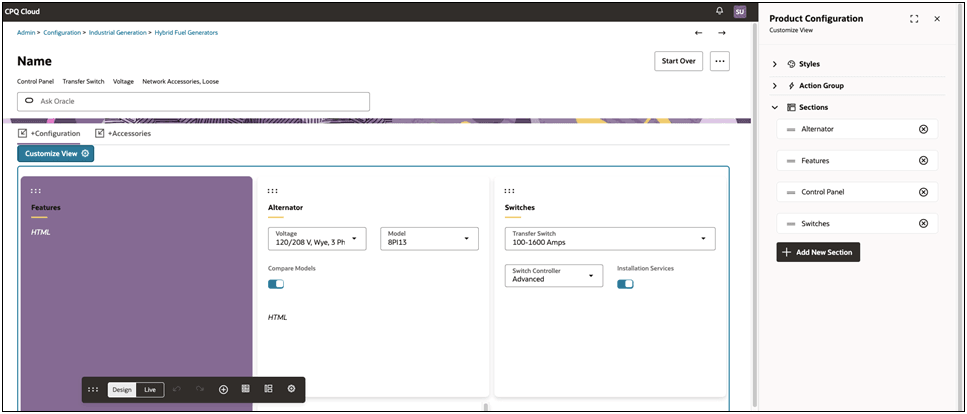The height and width of the screenshot is (414, 967).
Task: Open the Admin breadcrumb link
Action: tap(26, 33)
